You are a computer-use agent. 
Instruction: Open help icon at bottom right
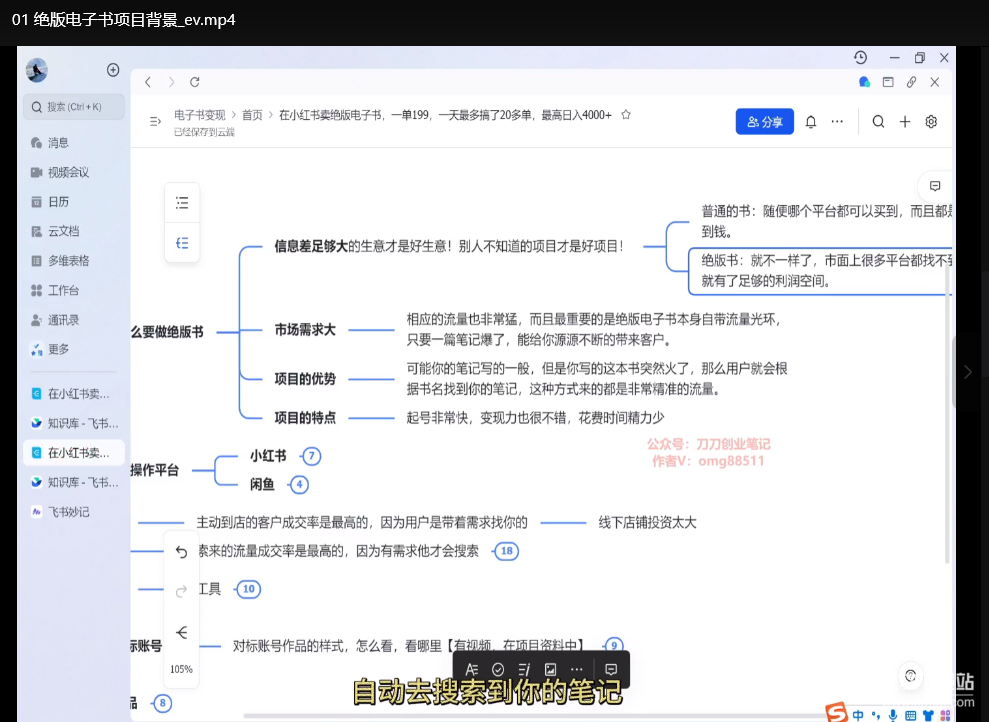click(910, 676)
